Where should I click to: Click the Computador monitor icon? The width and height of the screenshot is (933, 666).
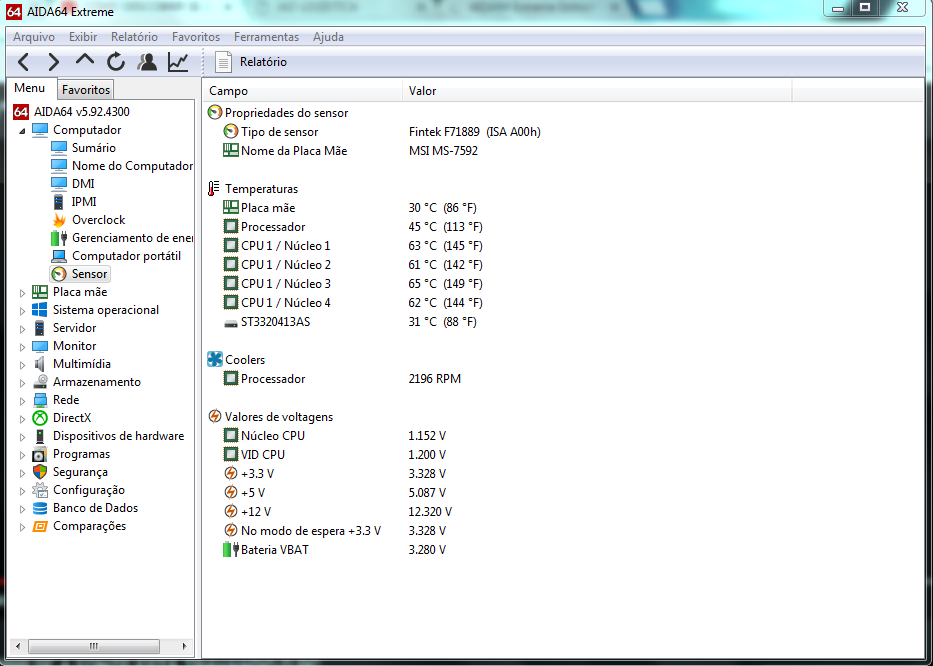click(x=39, y=130)
